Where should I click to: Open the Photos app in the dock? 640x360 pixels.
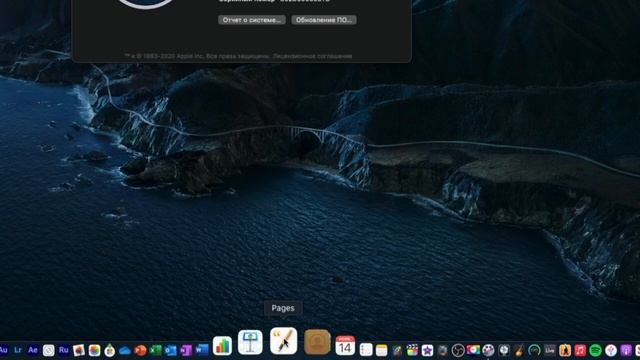(94, 350)
